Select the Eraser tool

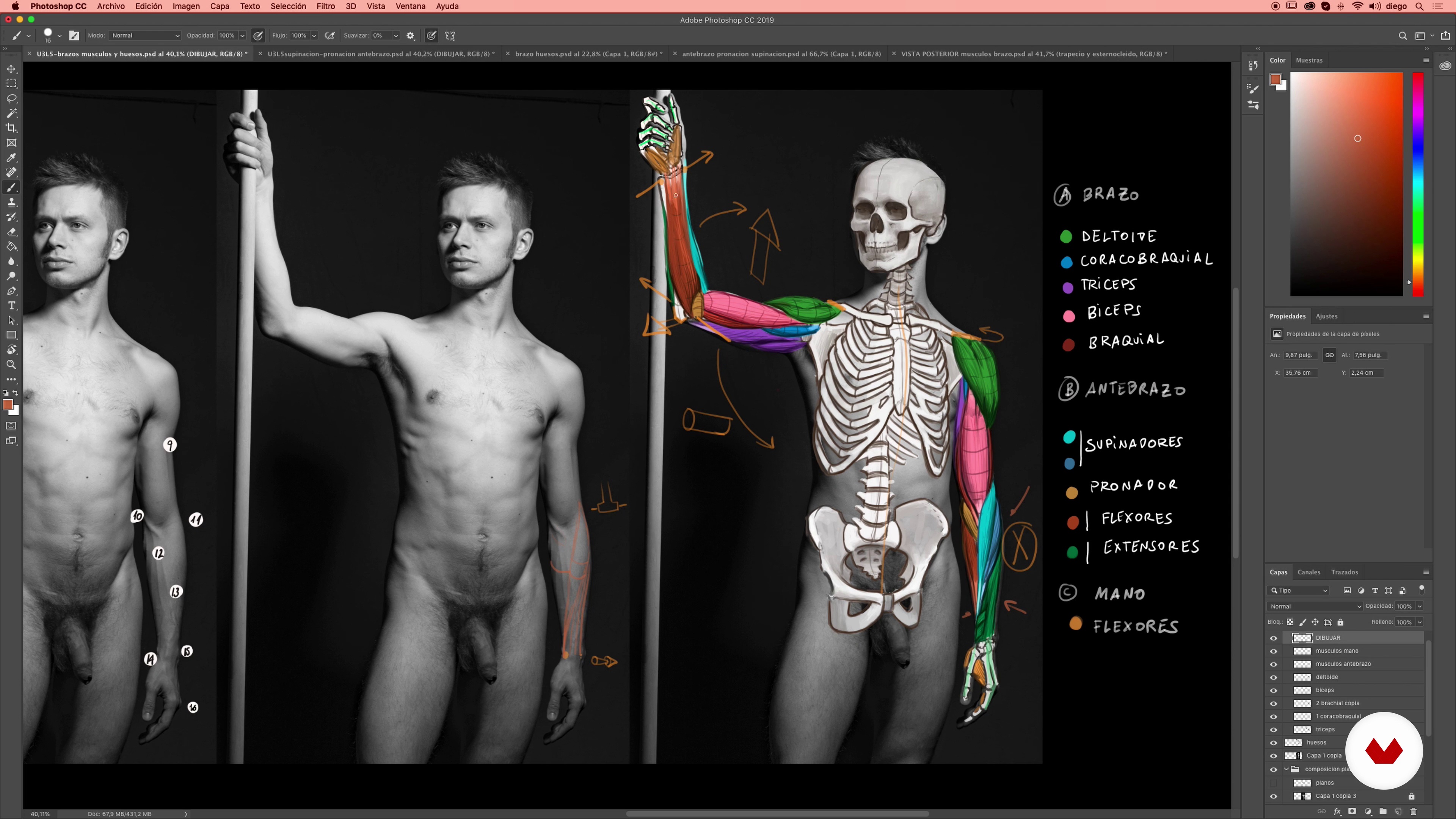pos(11,232)
